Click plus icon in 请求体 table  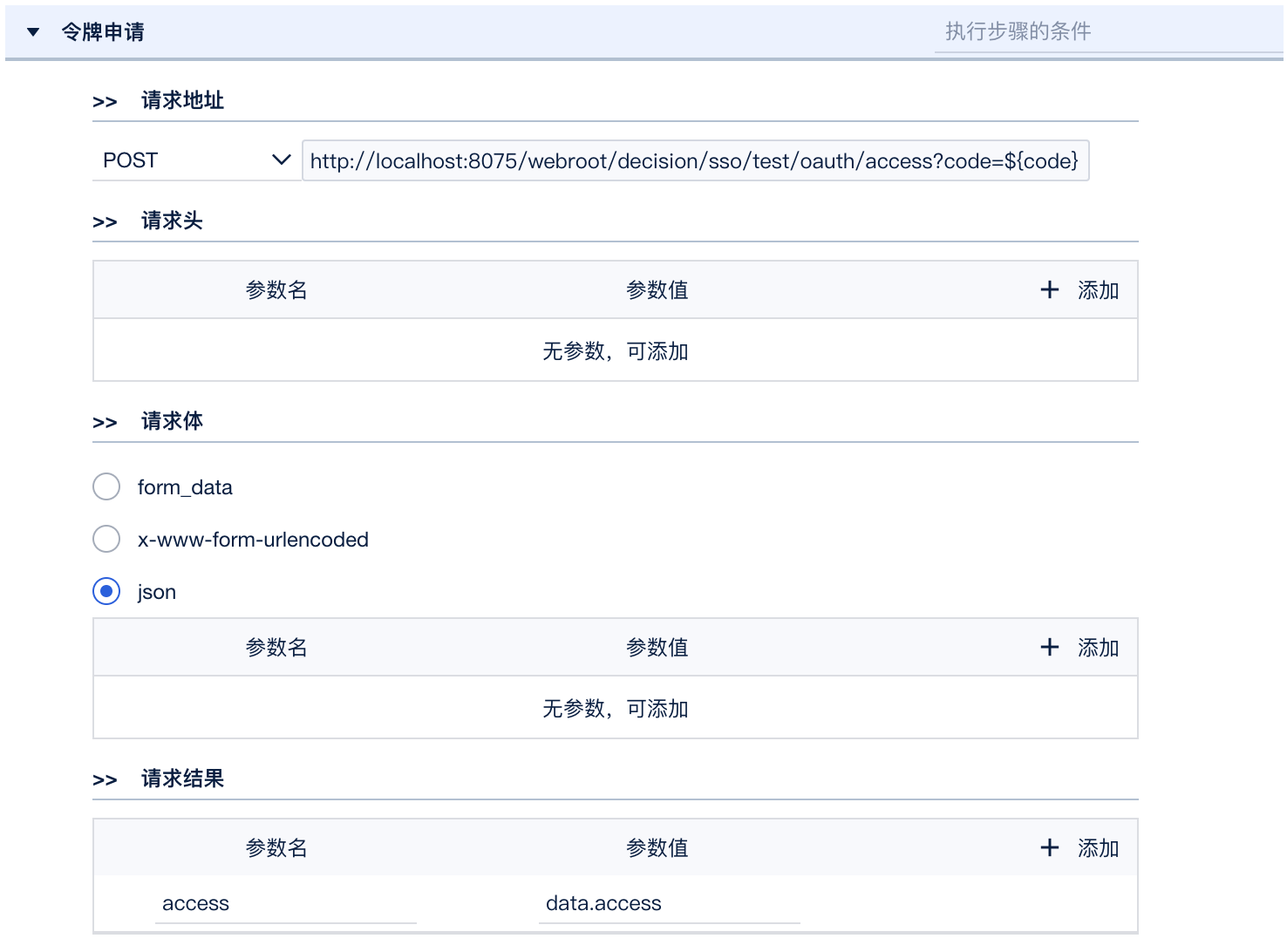[1050, 647]
